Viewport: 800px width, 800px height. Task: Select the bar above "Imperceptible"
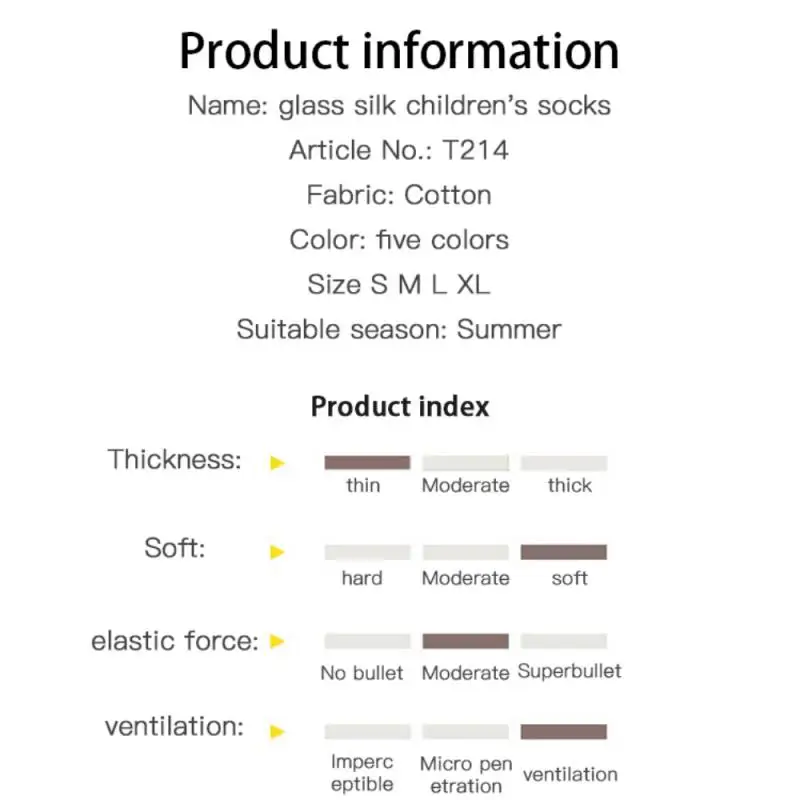coord(367,731)
